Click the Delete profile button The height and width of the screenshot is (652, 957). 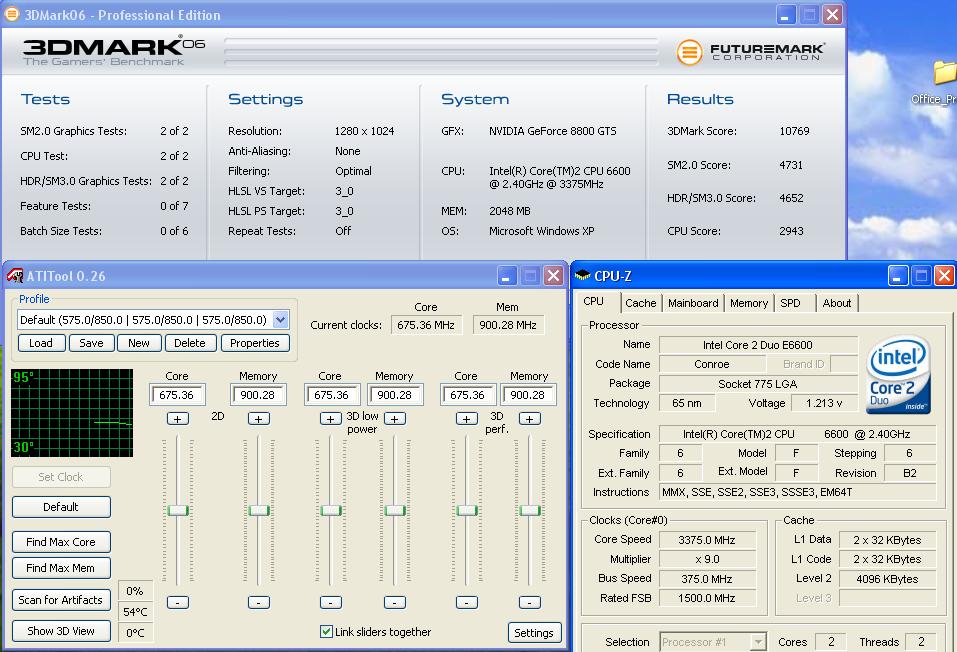click(190, 343)
